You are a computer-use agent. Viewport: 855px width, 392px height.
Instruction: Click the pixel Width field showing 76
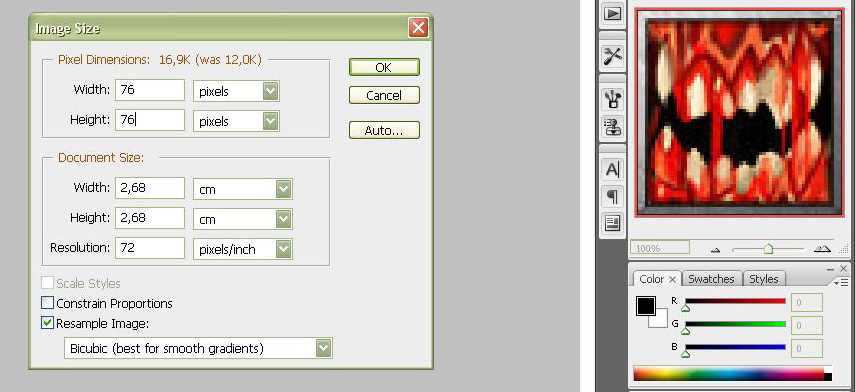150,90
